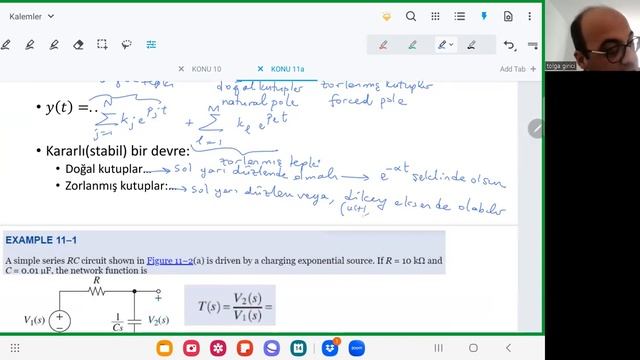Viewport: 640px width, 360px height.
Task: Open the document page icon
Action: click(508, 16)
